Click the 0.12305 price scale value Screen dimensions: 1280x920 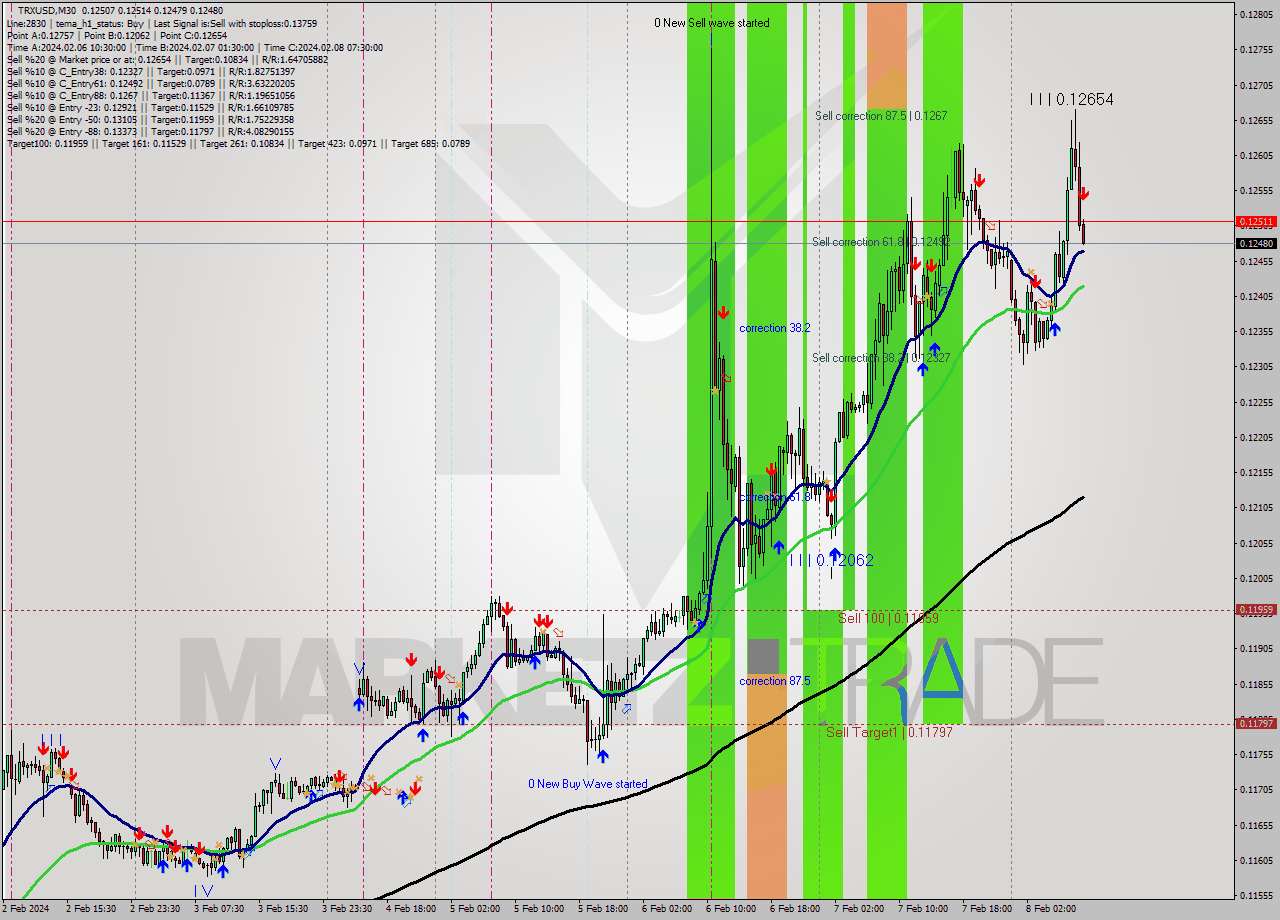tap(1256, 366)
